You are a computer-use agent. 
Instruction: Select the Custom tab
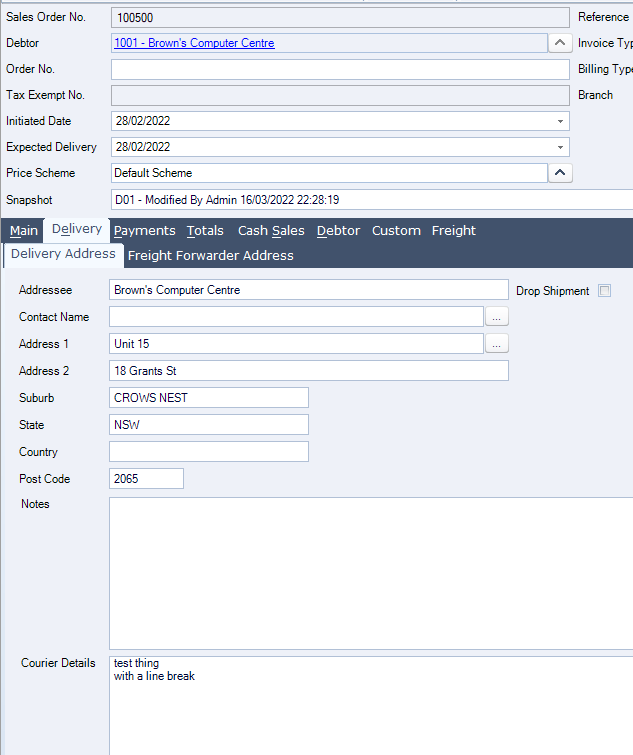[396, 231]
